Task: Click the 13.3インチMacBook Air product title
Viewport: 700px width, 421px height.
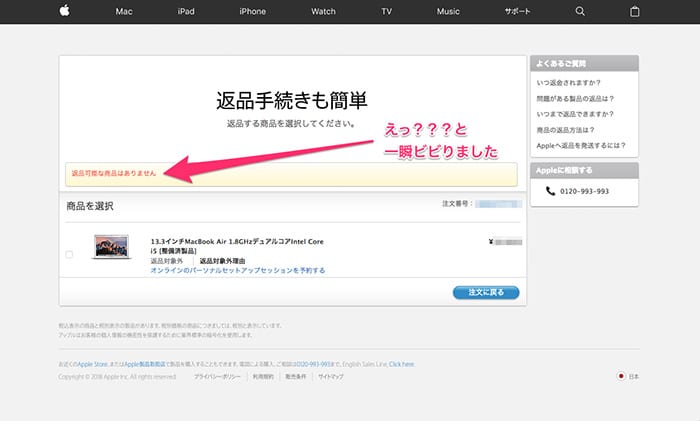Action: [237, 246]
